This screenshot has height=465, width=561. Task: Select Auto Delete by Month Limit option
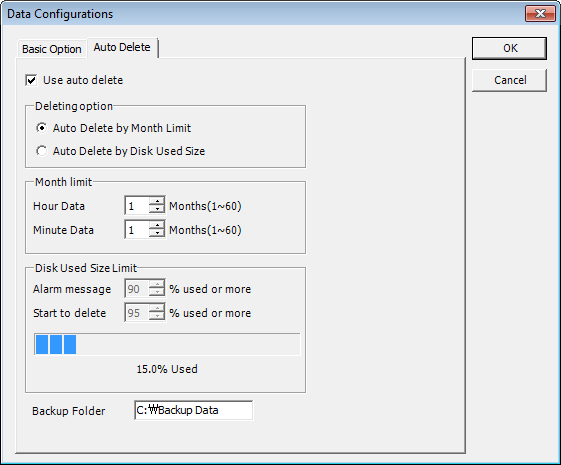tap(42, 128)
